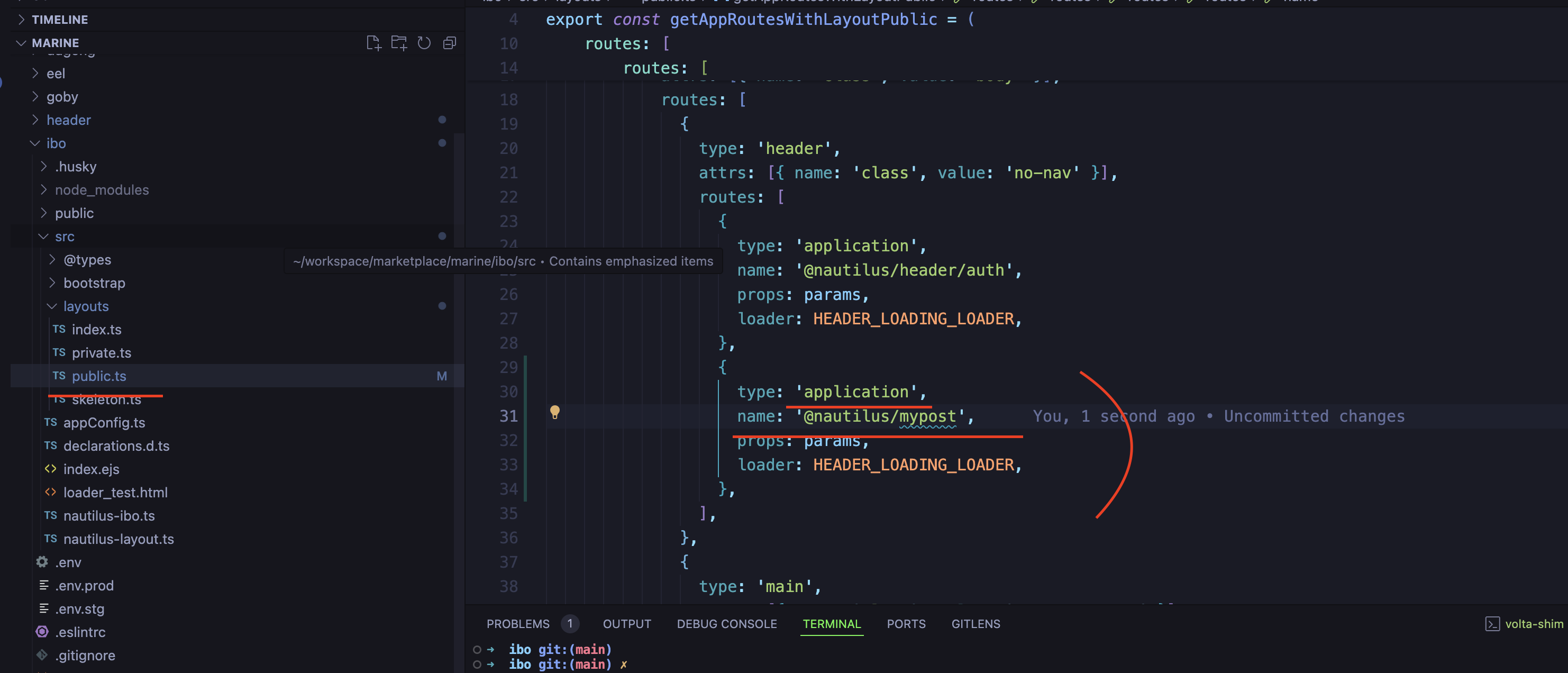The image size is (1568, 673).
Task: Click the volta-shim terminal shell icon
Action: pos(1492,624)
